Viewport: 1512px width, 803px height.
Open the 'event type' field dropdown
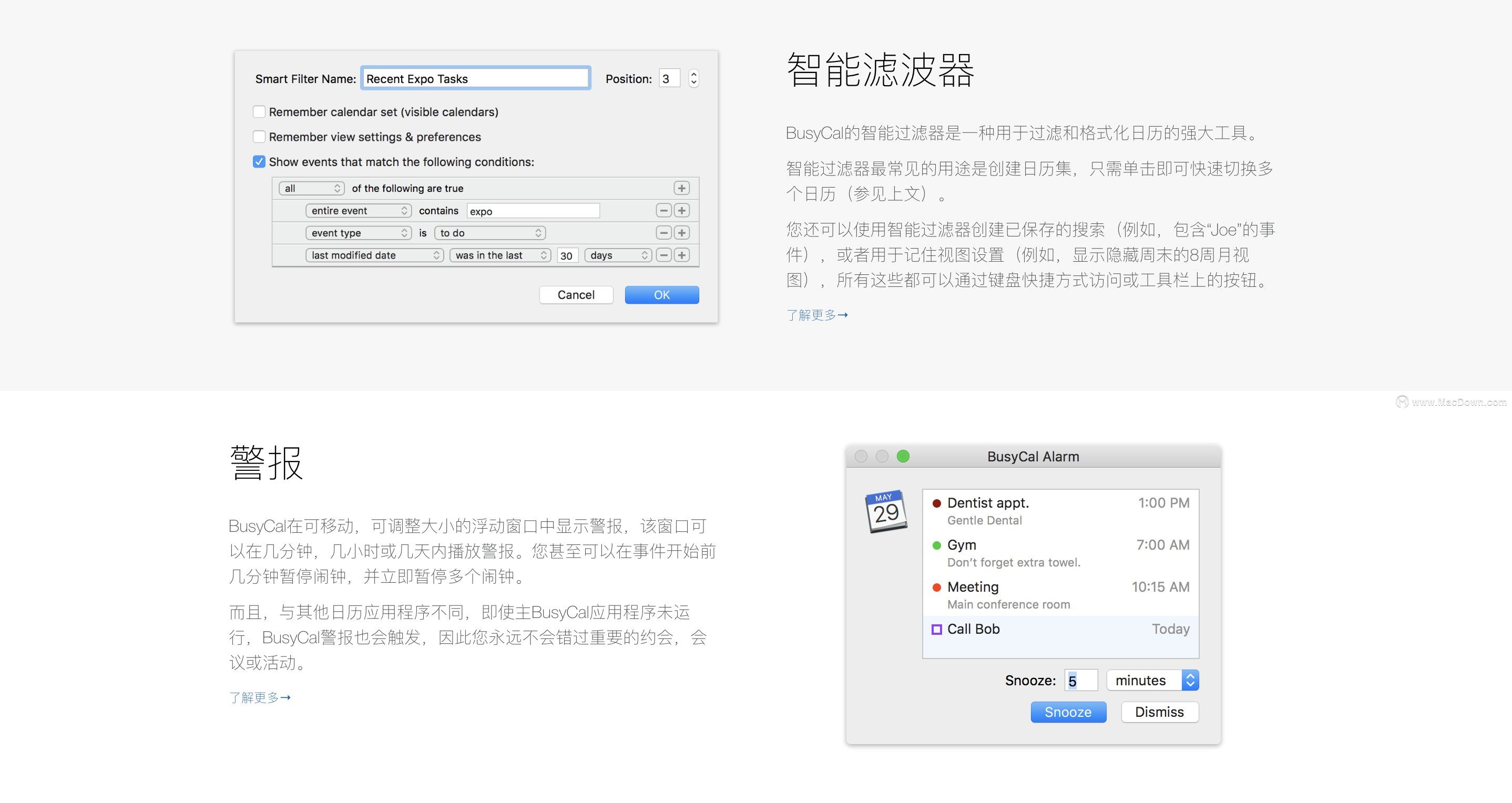(x=358, y=233)
